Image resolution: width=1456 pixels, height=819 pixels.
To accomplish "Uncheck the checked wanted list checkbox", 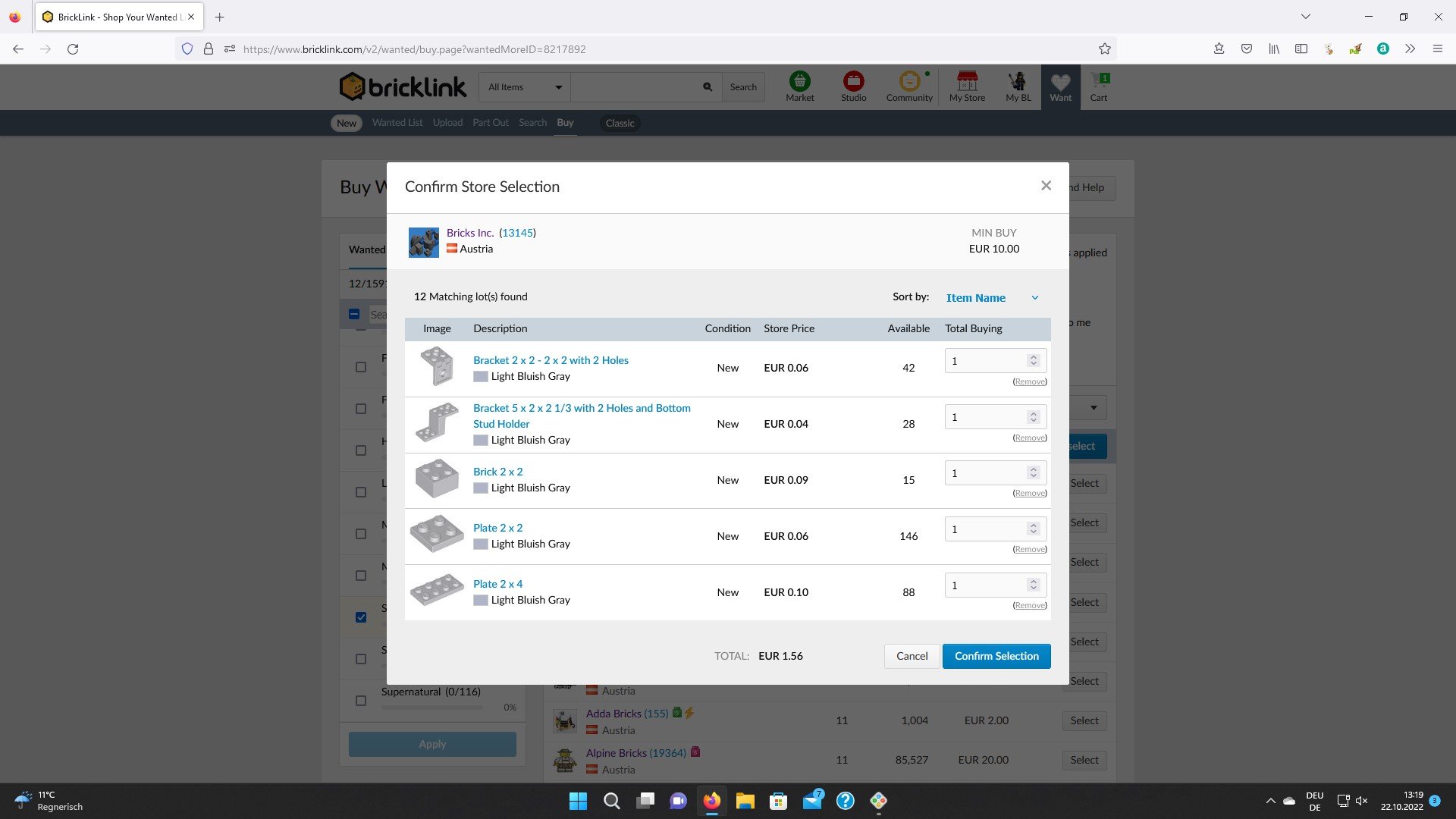I will pos(361,617).
